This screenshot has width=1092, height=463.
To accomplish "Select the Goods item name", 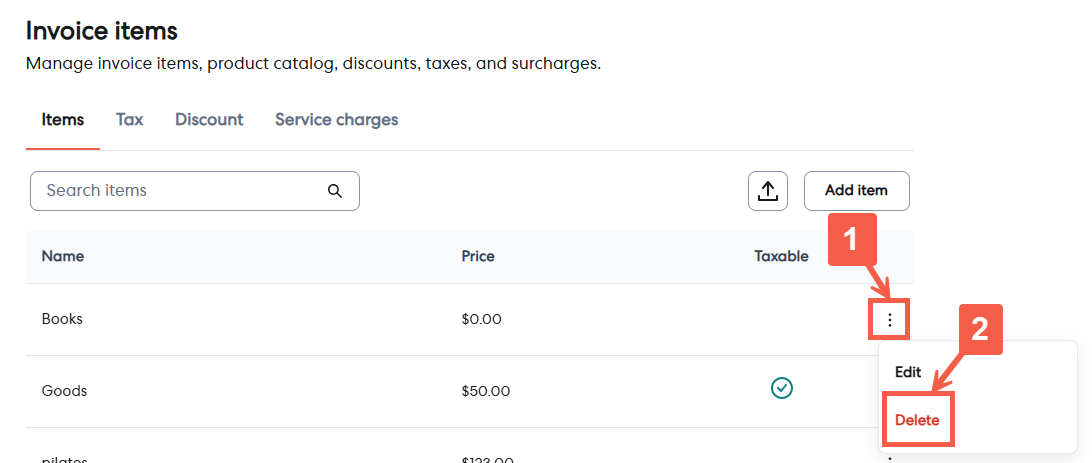I will (x=64, y=391).
